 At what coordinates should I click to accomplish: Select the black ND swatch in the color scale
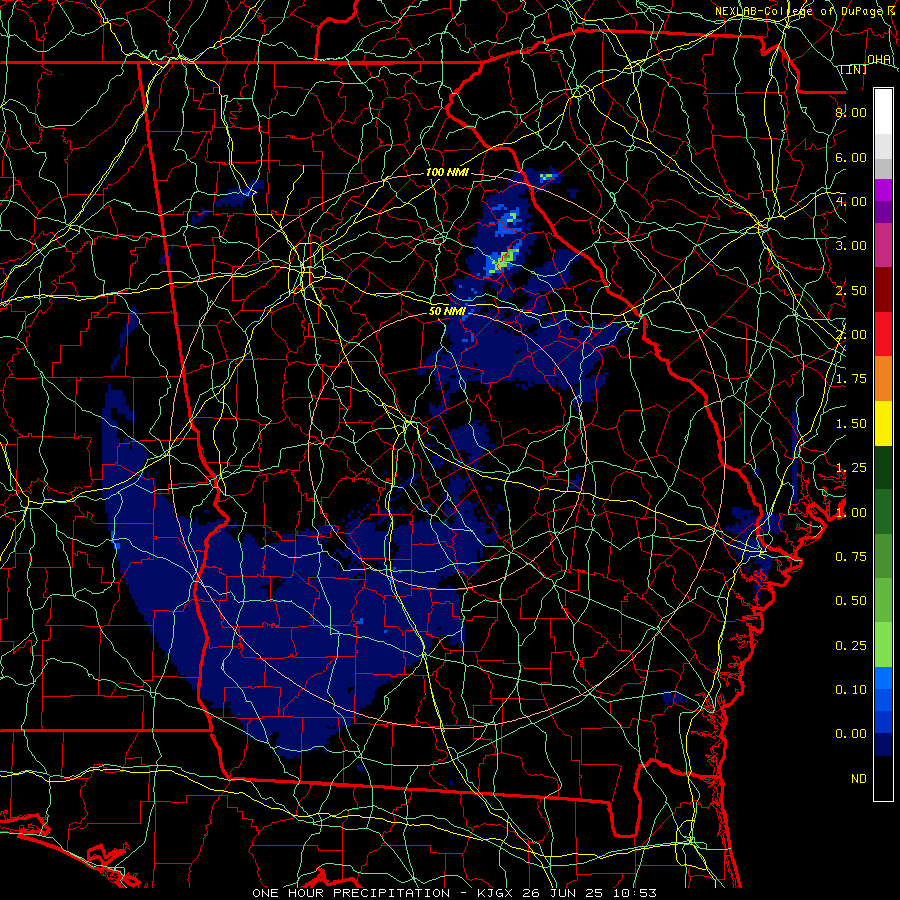(x=883, y=778)
